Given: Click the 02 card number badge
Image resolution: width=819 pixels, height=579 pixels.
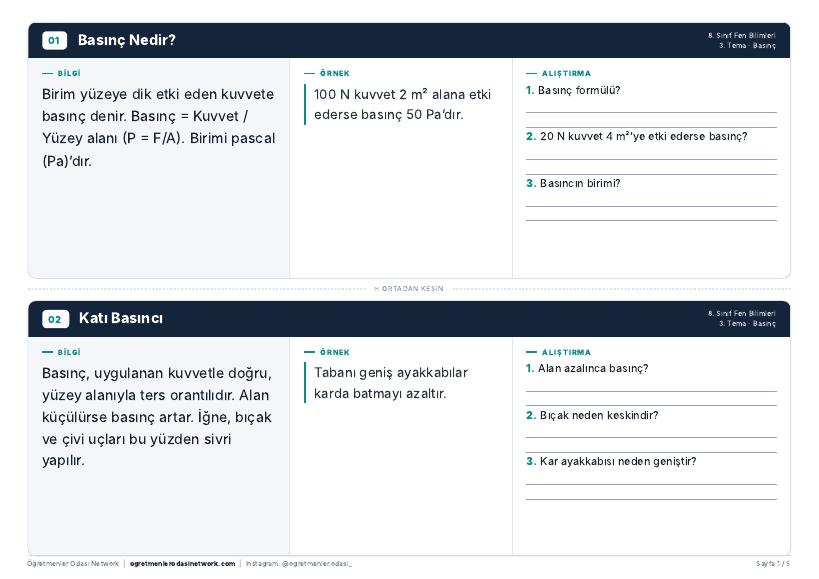Looking at the screenshot, I should tap(55, 319).
